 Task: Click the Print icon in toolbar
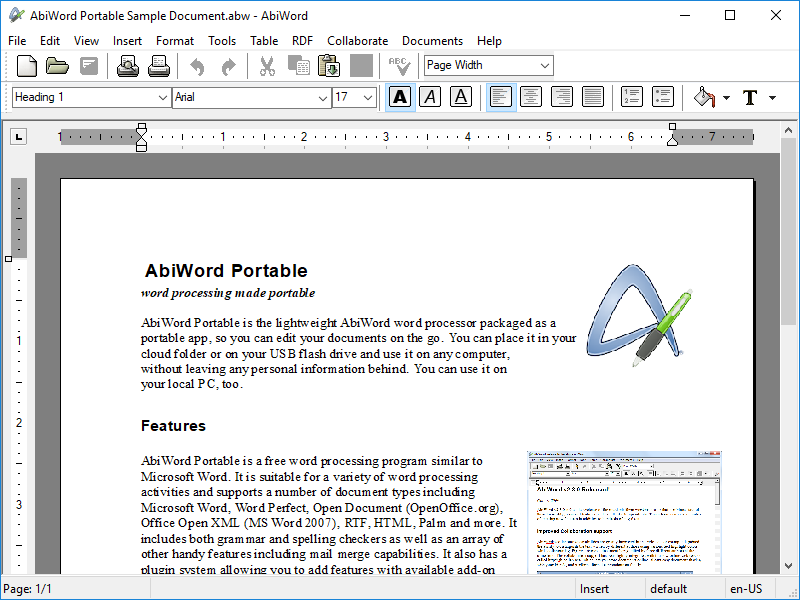point(158,66)
